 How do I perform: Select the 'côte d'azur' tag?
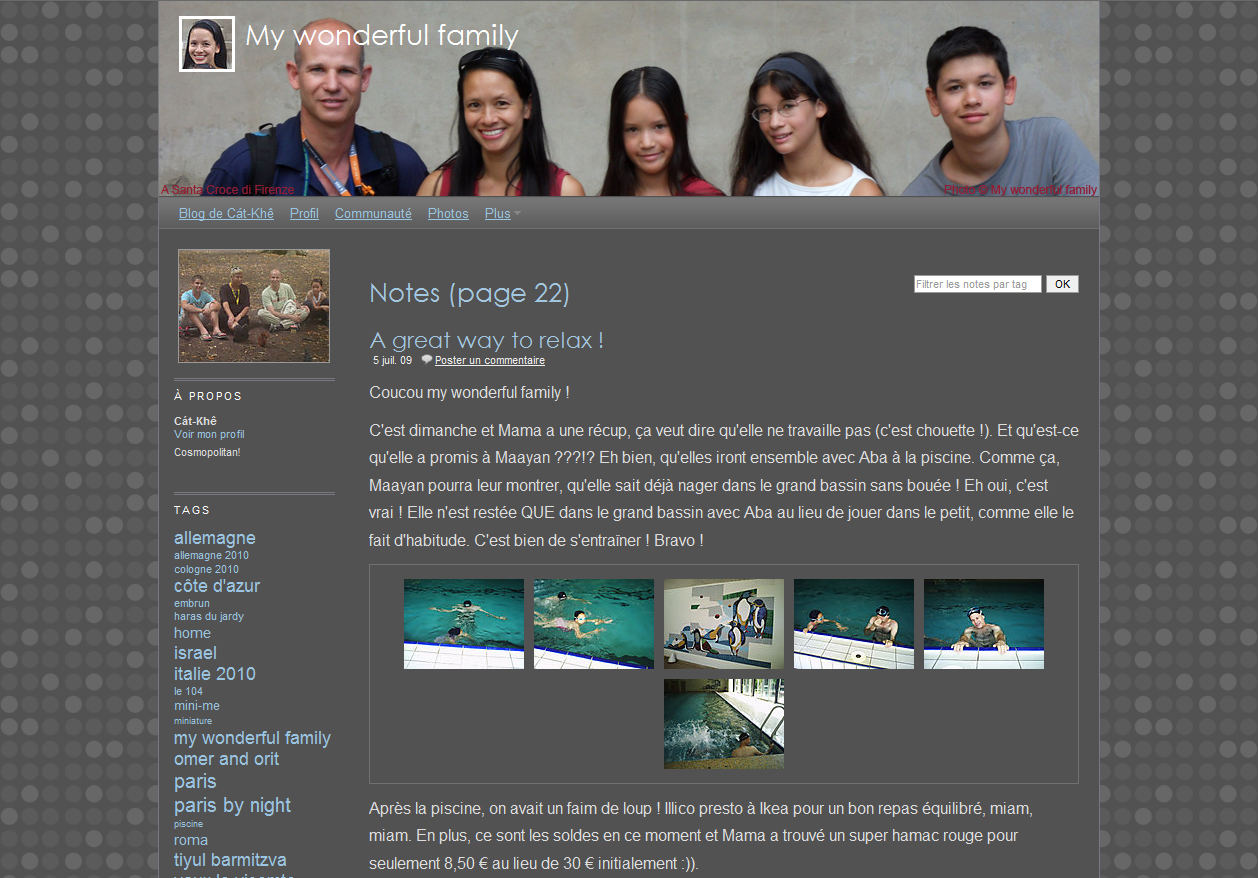coord(217,586)
